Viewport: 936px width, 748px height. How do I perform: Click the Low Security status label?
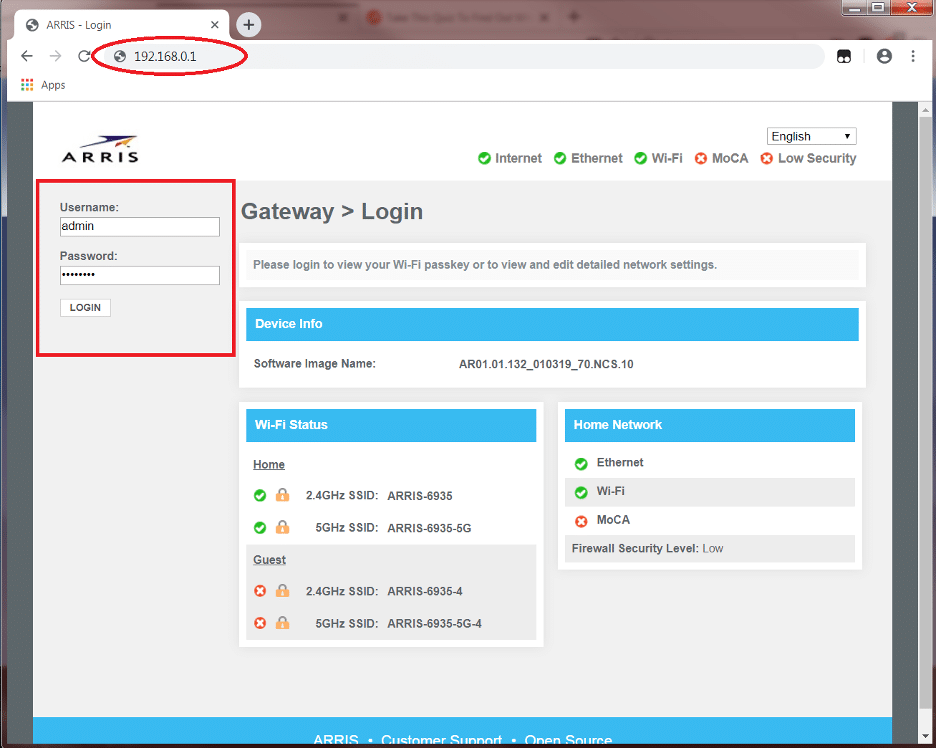pos(817,158)
